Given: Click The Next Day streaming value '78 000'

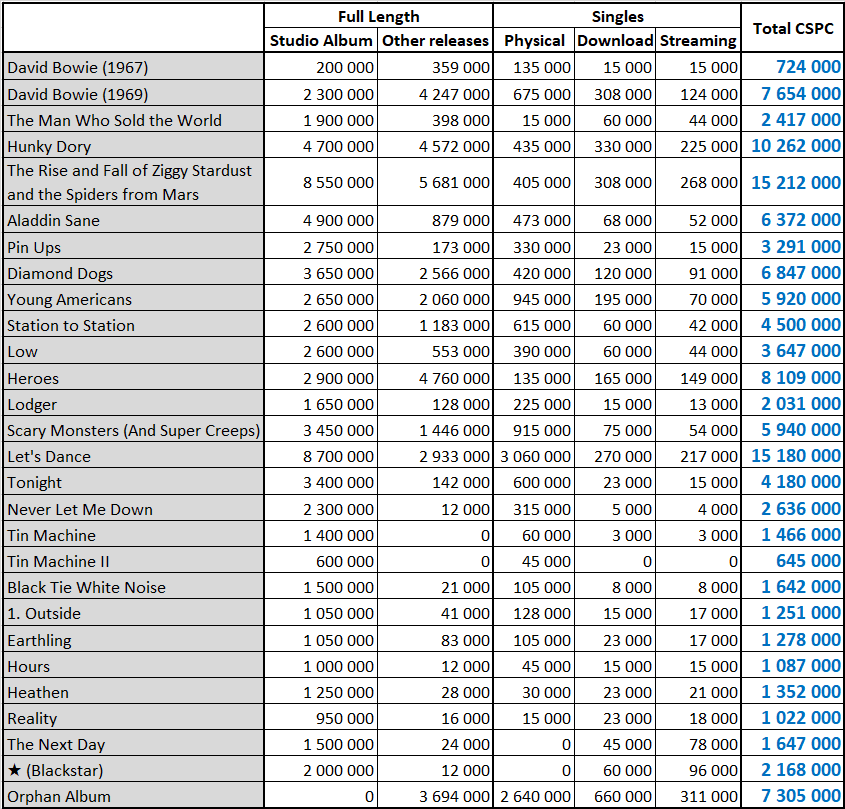Looking at the screenshot, I should point(713,745).
